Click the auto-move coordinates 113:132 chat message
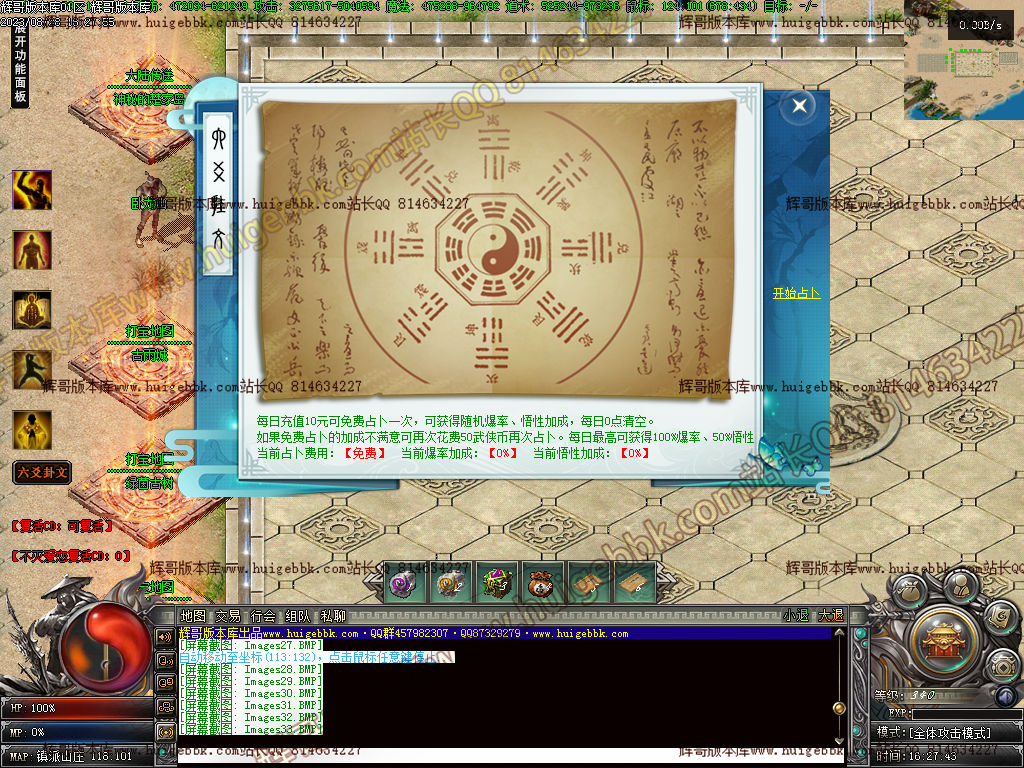The height and width of the screenshot is (768, 1024). coord(316,657)
